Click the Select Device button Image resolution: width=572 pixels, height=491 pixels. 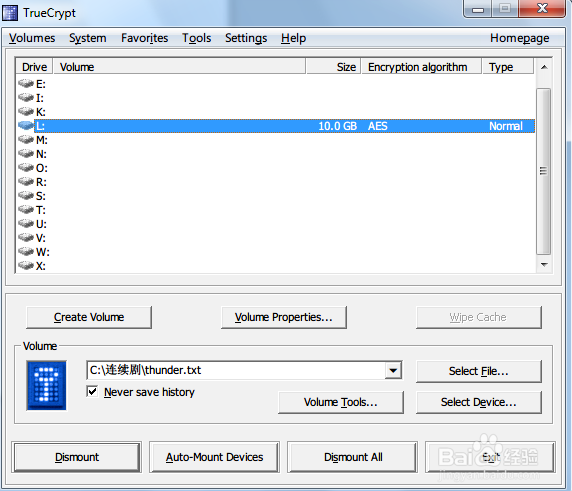point(479,402)
